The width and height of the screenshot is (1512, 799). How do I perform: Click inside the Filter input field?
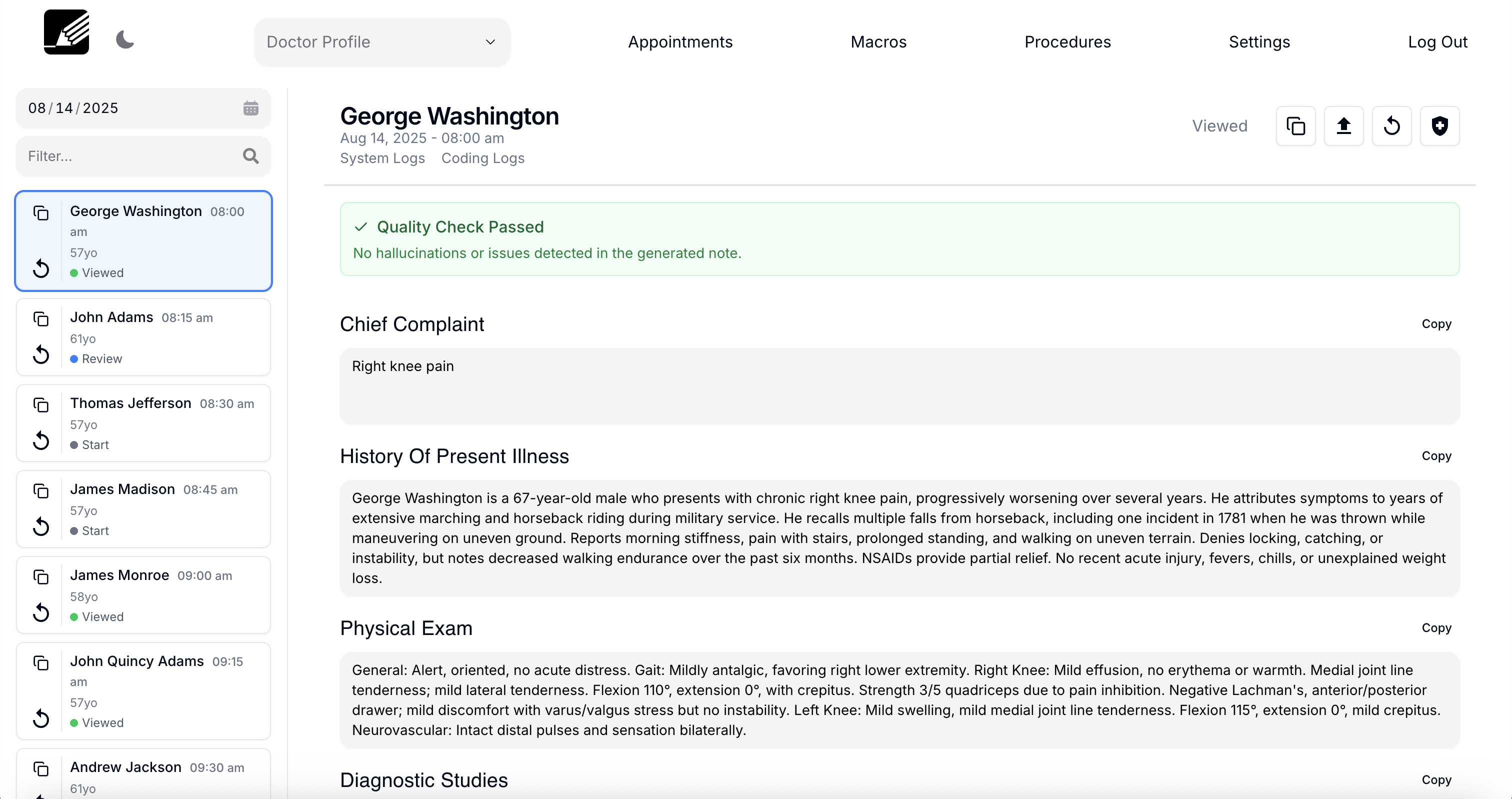point(129,156)
